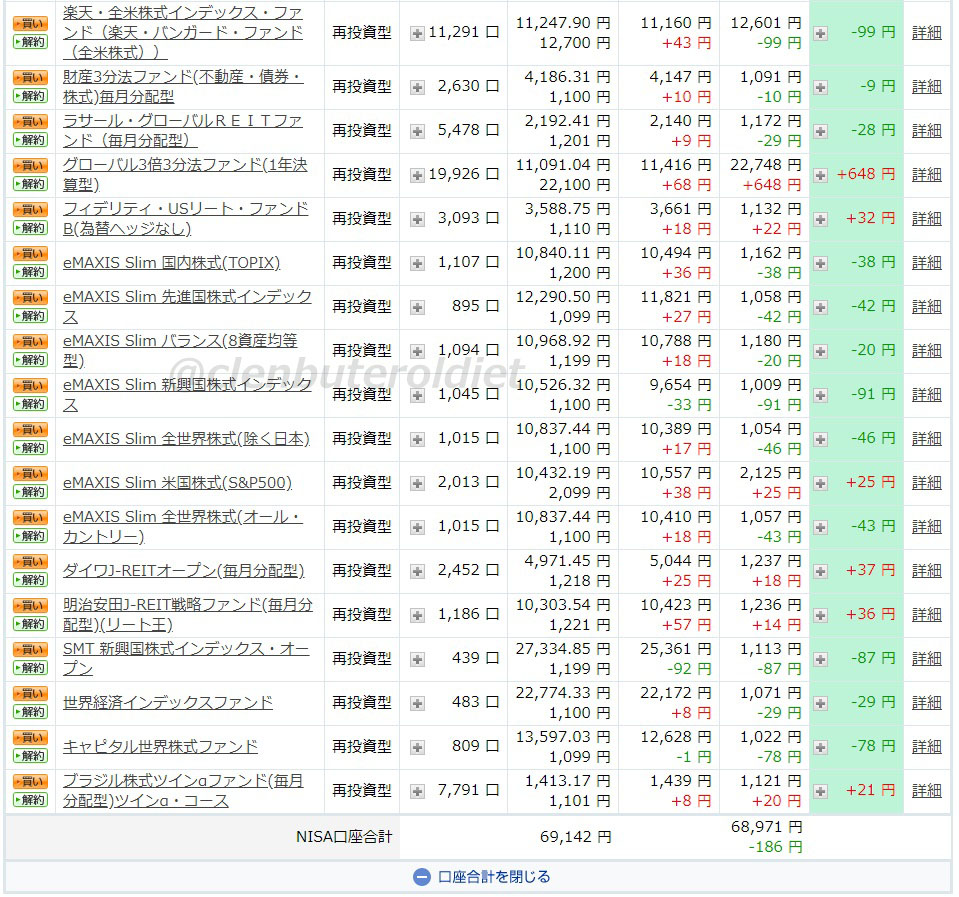The image size is (959, 897).
Task: Click 買い button for 世界経済インデックスファンド
Action: [31, 694]
